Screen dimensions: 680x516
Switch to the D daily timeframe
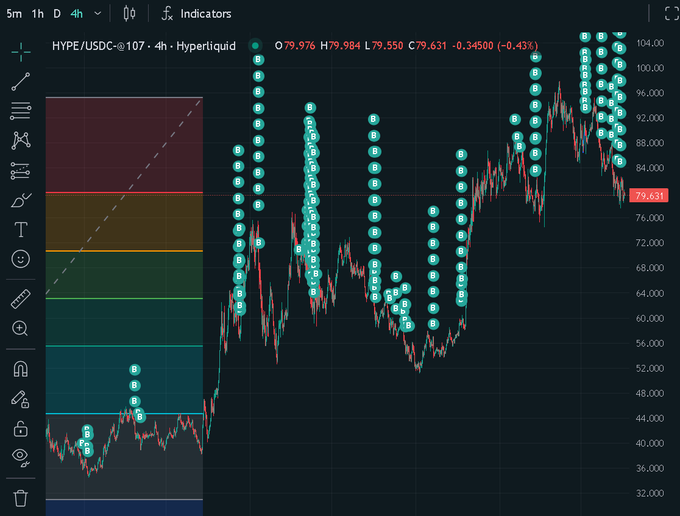coord(57,14)
